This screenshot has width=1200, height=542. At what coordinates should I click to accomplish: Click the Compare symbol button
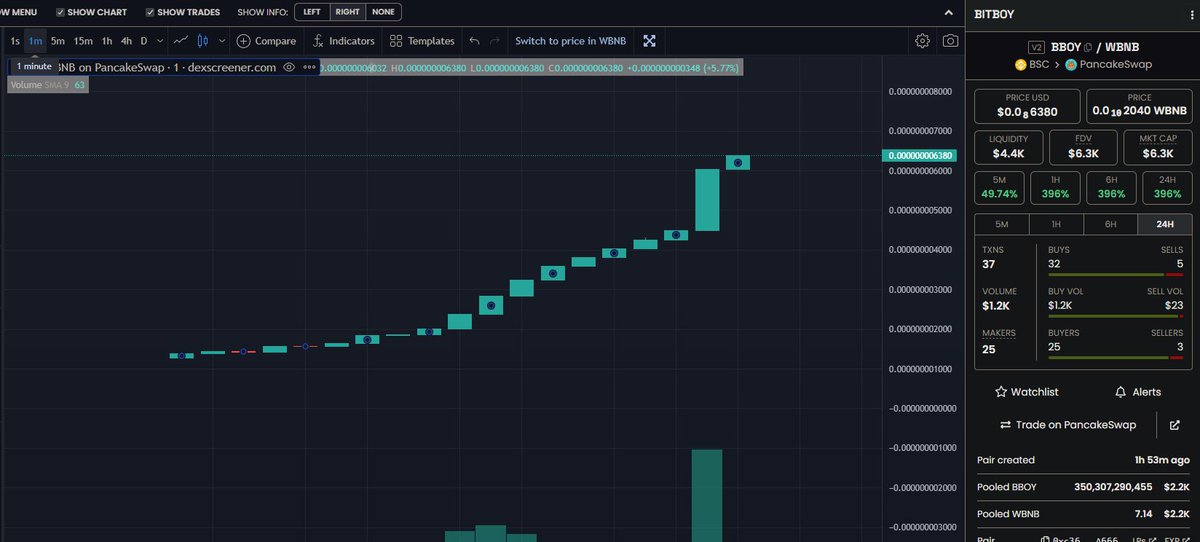click(x=267, y=41)
